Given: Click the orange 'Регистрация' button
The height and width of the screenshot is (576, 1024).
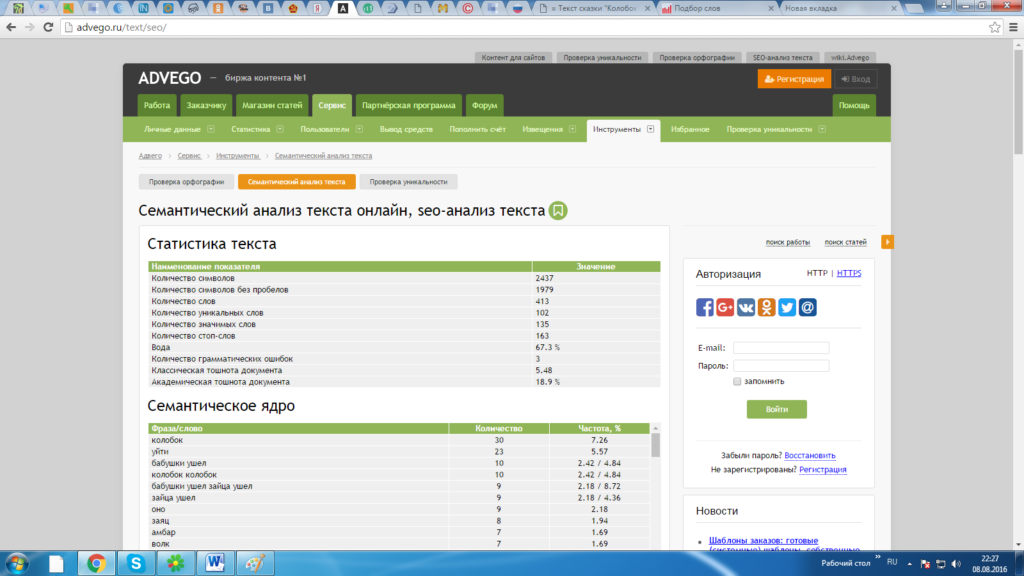Looking at the screenshot, I should point(794,79).
